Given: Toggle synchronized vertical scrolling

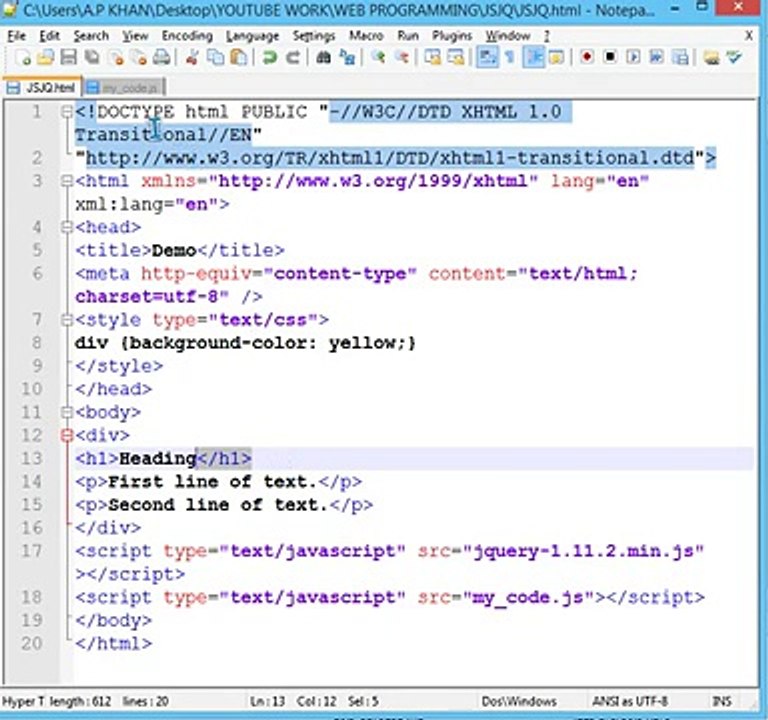Looking at the screenshot, I should click(432, 58).
